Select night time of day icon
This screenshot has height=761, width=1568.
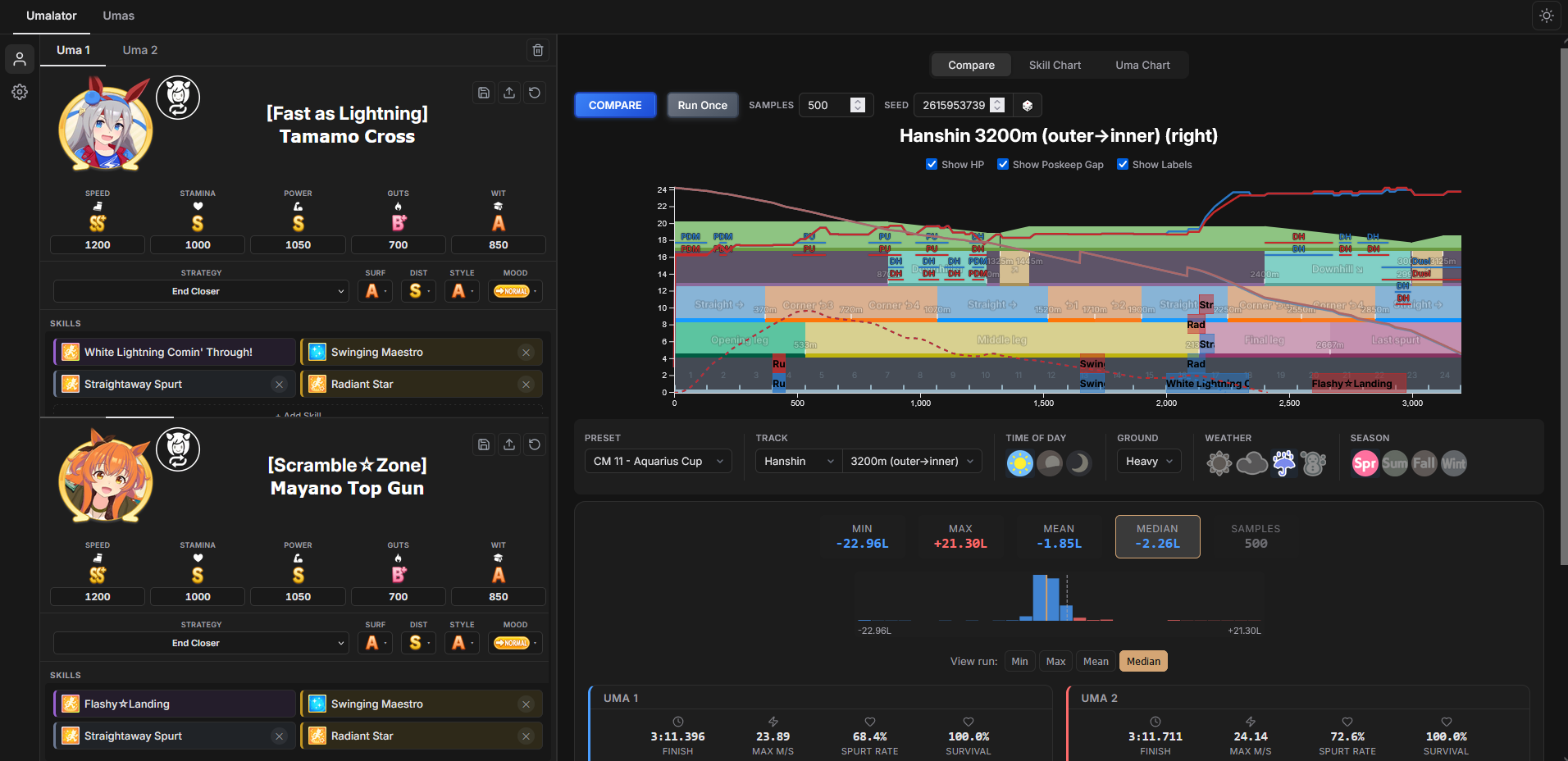(x=1078, y=463)
